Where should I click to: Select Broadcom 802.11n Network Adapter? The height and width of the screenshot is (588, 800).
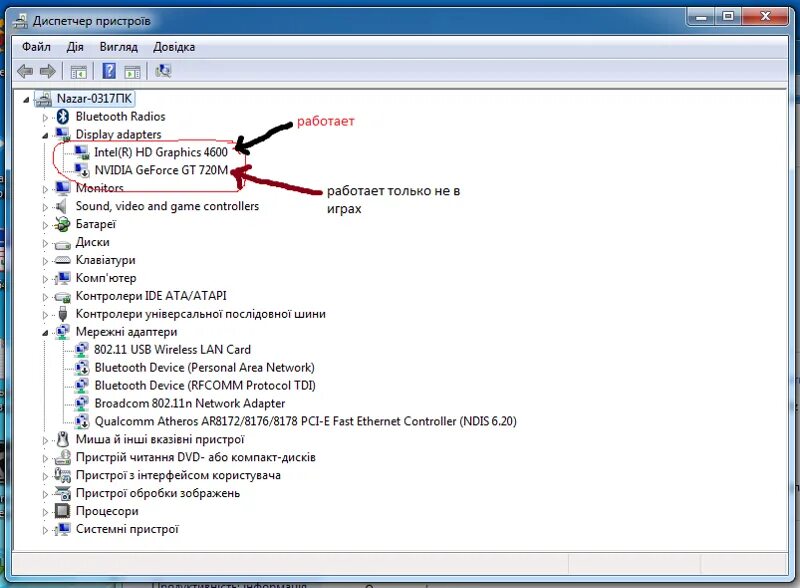pyautogui.click(x=190, y=403)
